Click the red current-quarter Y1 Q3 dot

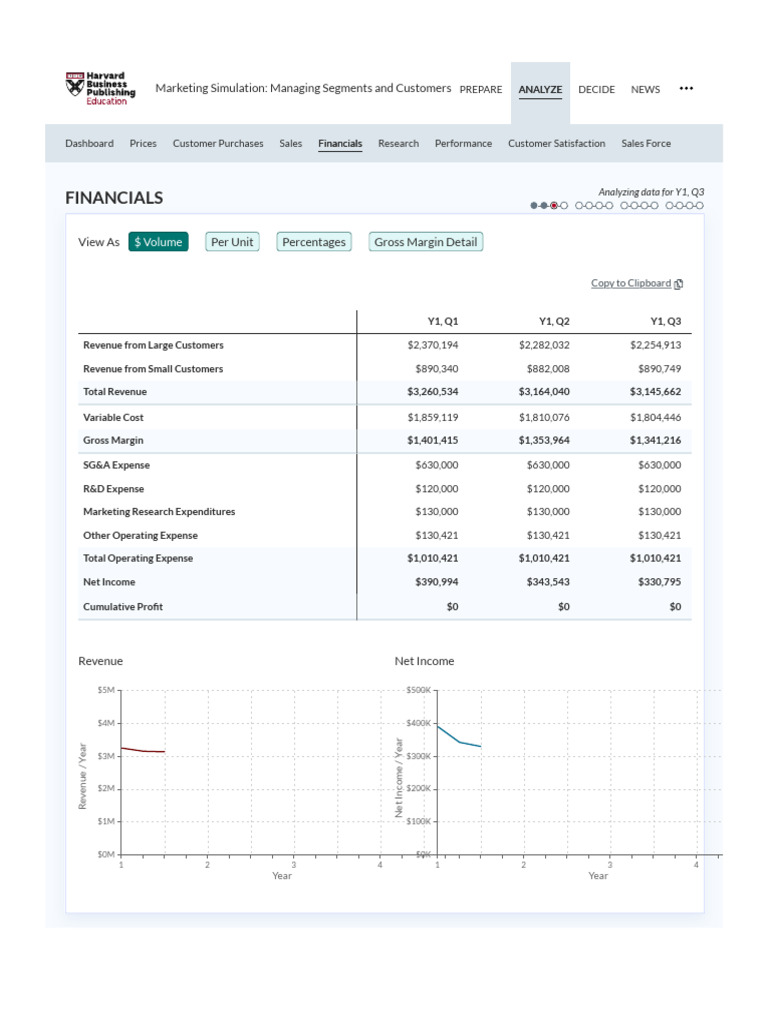[x=554, y=206]
